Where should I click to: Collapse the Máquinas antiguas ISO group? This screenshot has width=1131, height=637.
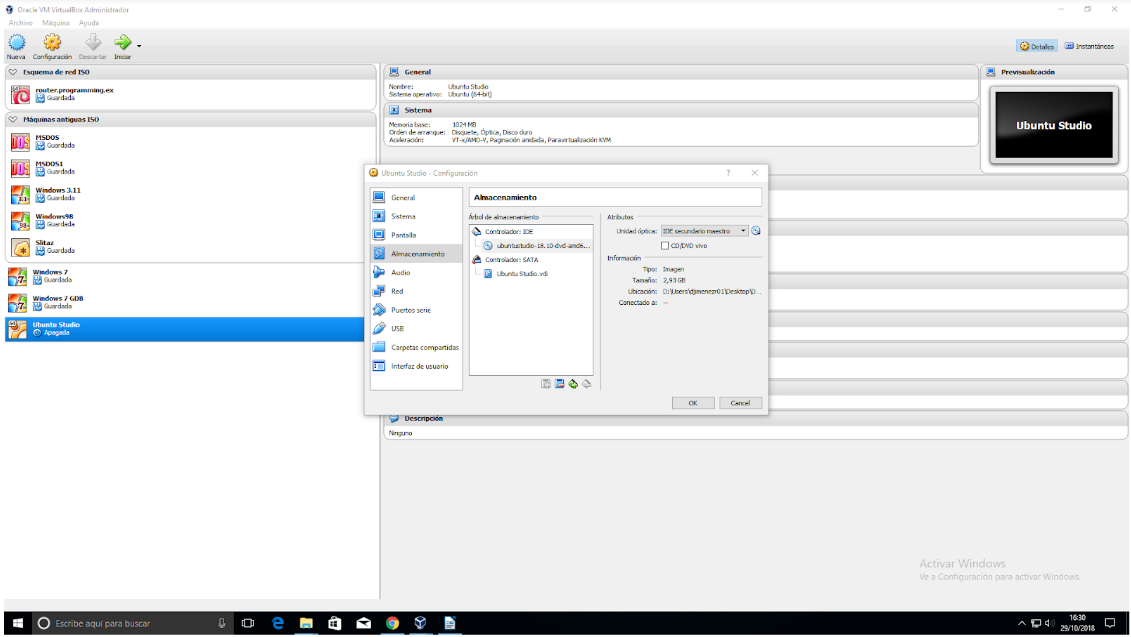click(x=12, y=119)
